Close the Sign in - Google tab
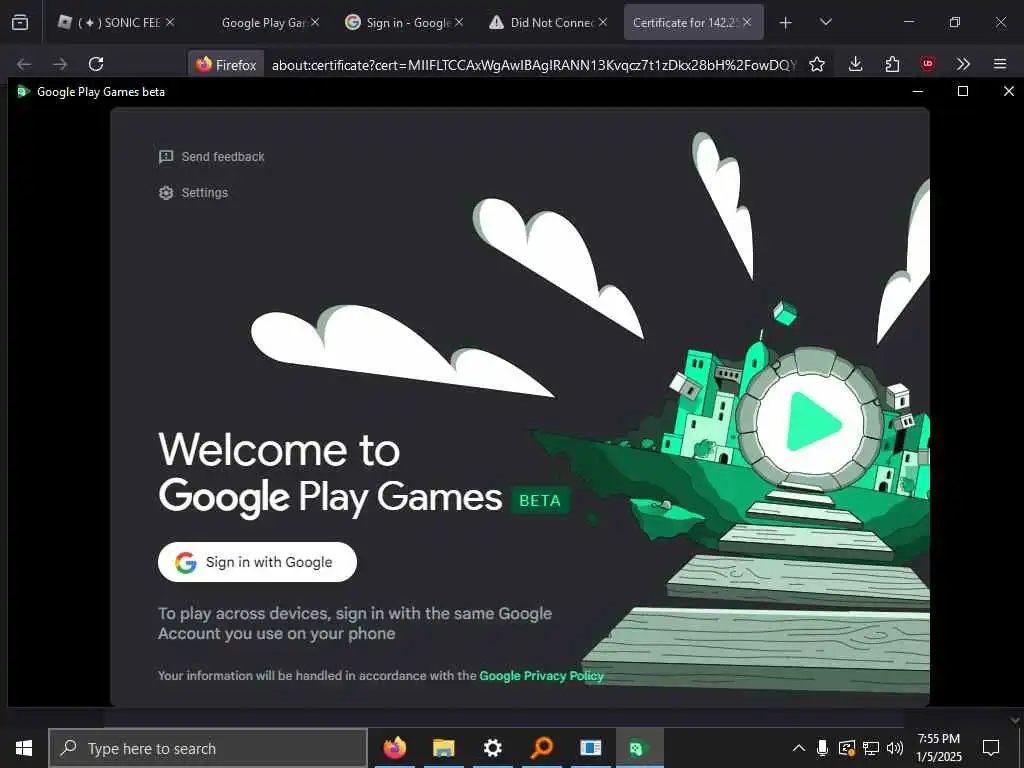The width and height of the screenshot is (1024, 768). (x=459, y=22)
